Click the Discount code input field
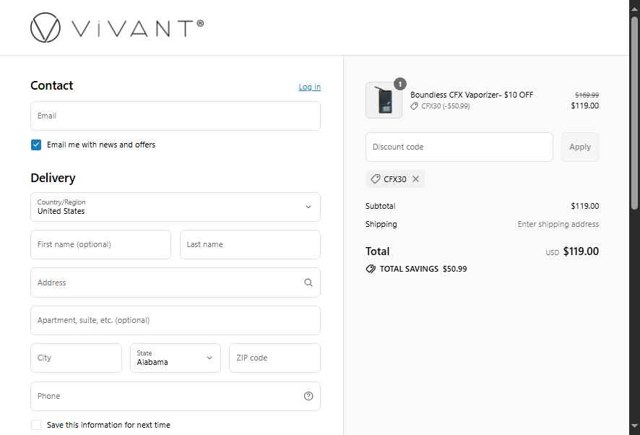Viewport: 640px width, 435px height. point(459,147)
